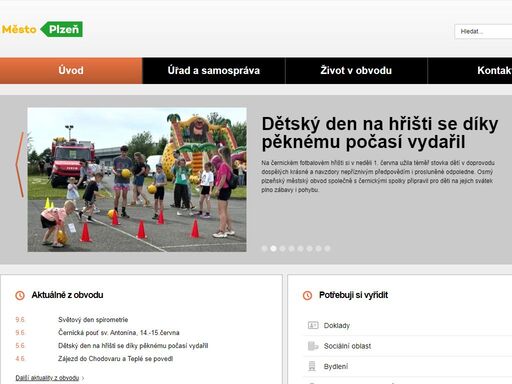Select the eighth carousel dot
512x384 pixels.
click(x=327, y=248)
